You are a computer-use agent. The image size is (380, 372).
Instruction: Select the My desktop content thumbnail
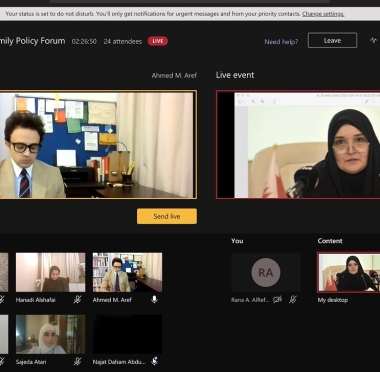(349, 272)
